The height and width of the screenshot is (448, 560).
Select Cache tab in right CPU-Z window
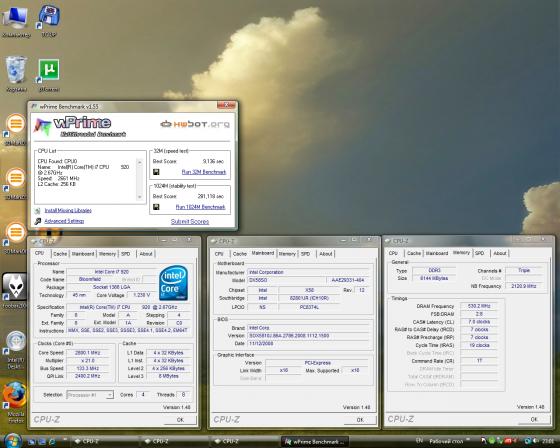coord(414,253)
